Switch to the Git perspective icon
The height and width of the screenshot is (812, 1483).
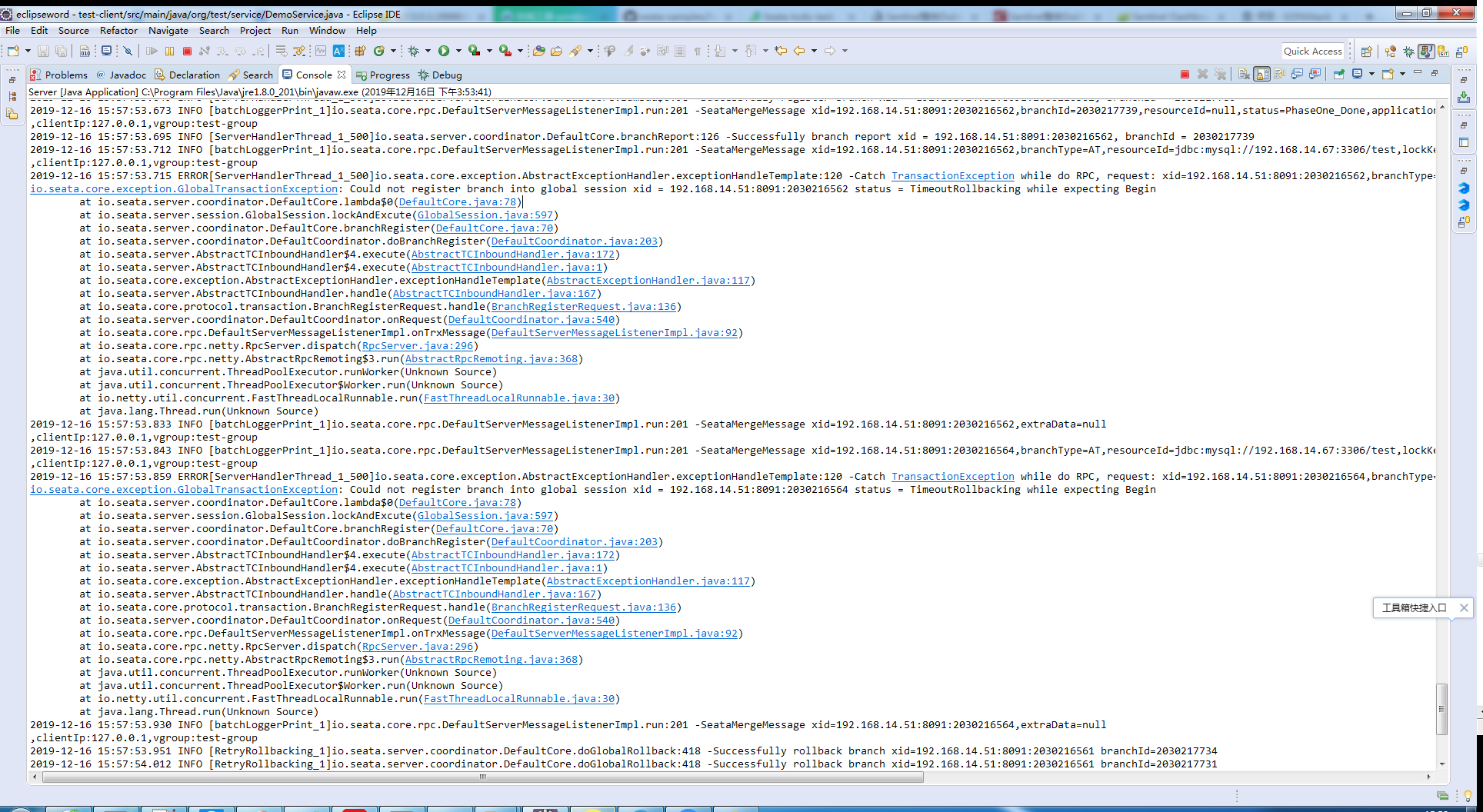click(1443, 52)
